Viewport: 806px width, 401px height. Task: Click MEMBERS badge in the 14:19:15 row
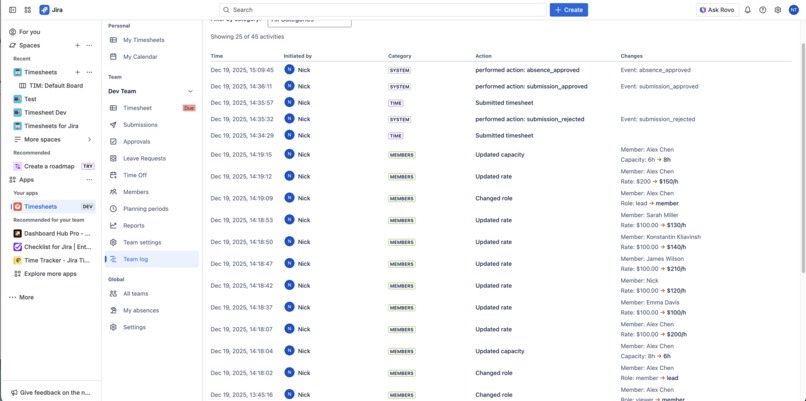[x=401, y=155]
